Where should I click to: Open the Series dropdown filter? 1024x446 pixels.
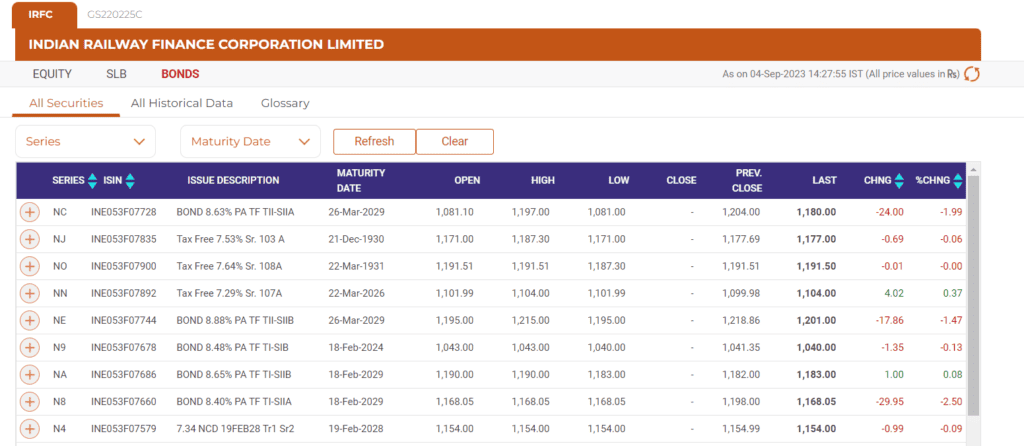coord(86,142)
